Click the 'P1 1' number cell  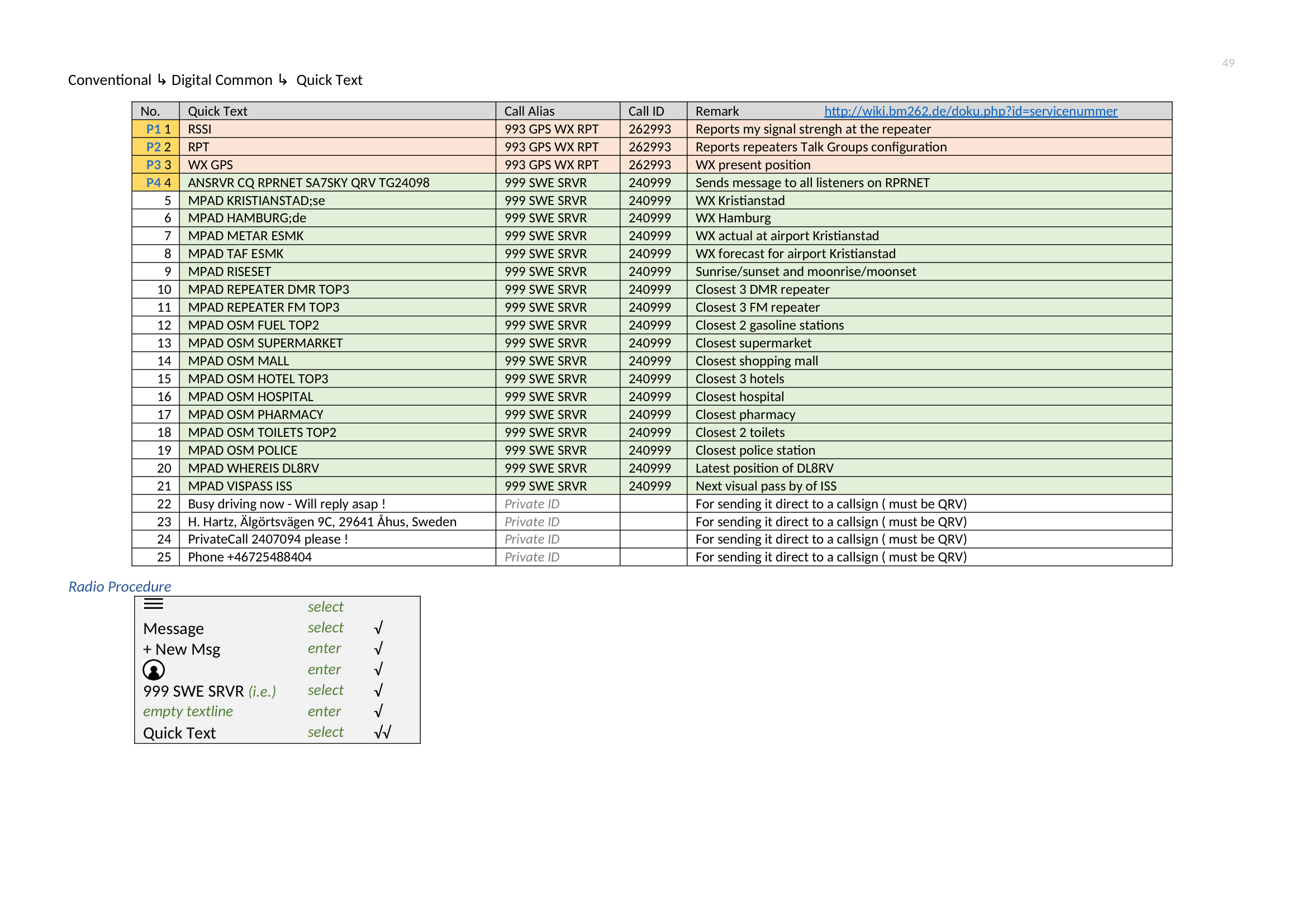coord(156,129)
